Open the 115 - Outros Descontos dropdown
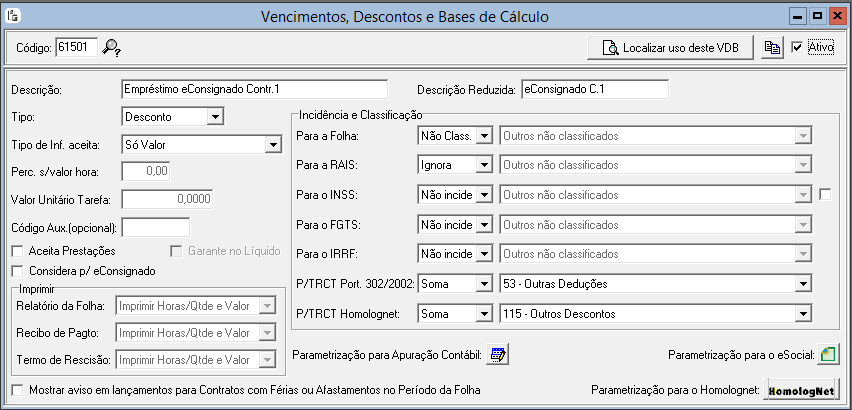The height and width of the screenshot is (410, 852). point(803,314)
